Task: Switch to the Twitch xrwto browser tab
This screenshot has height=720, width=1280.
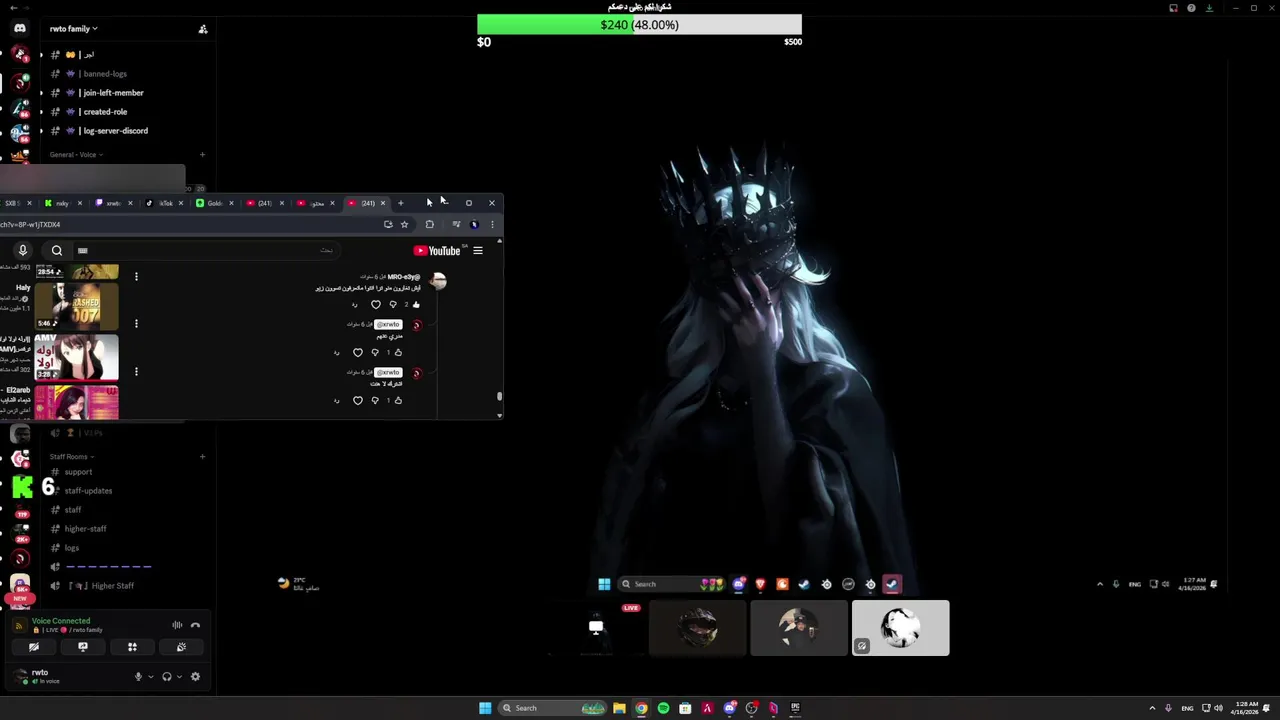Action: pyautogui.click(x=113, y=203)
